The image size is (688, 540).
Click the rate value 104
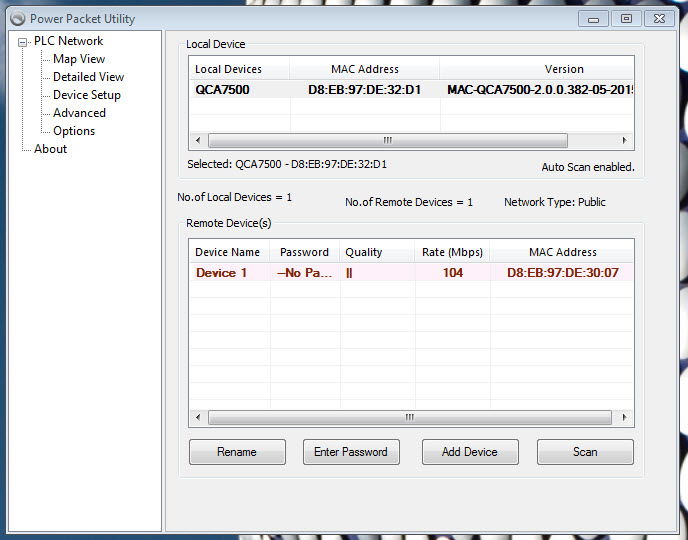point(453,272)
